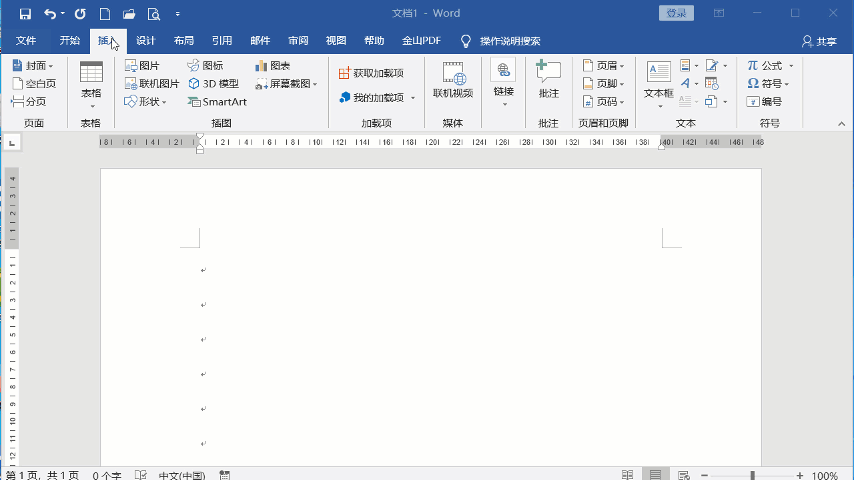Create a new blank document icon
854x480 pixels.
coord(105,14)
